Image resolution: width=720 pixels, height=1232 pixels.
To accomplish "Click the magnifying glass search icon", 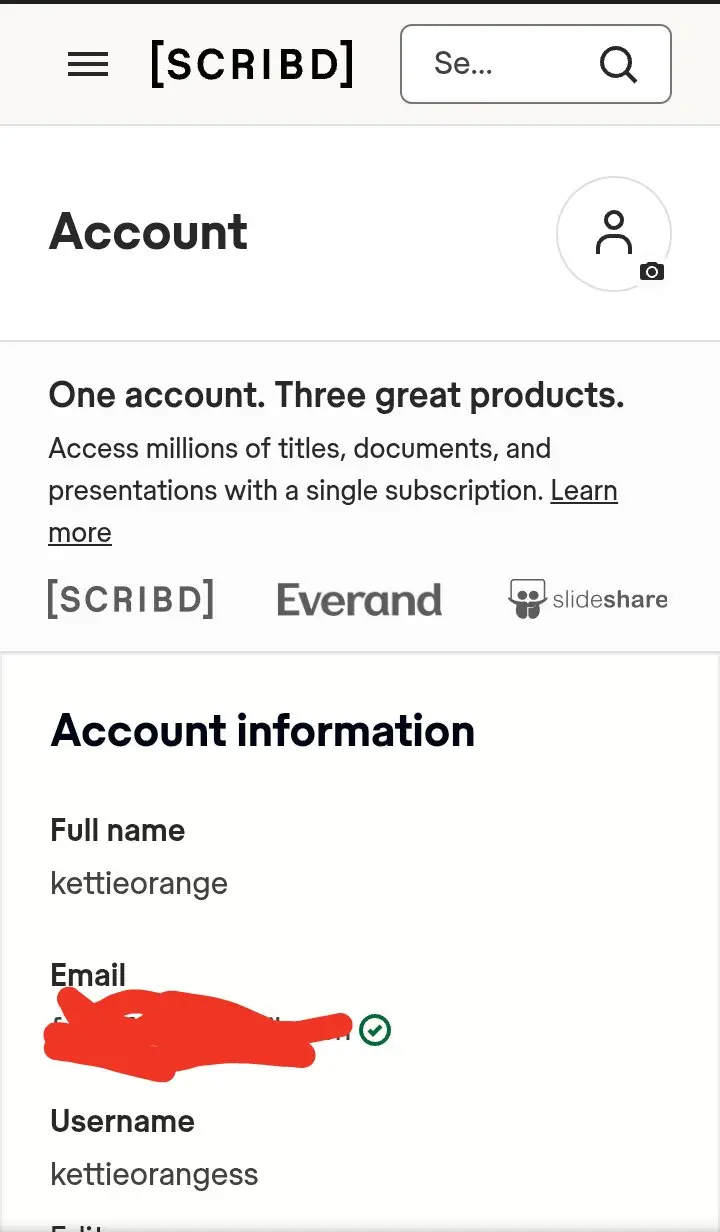I will tap(618, 65).
